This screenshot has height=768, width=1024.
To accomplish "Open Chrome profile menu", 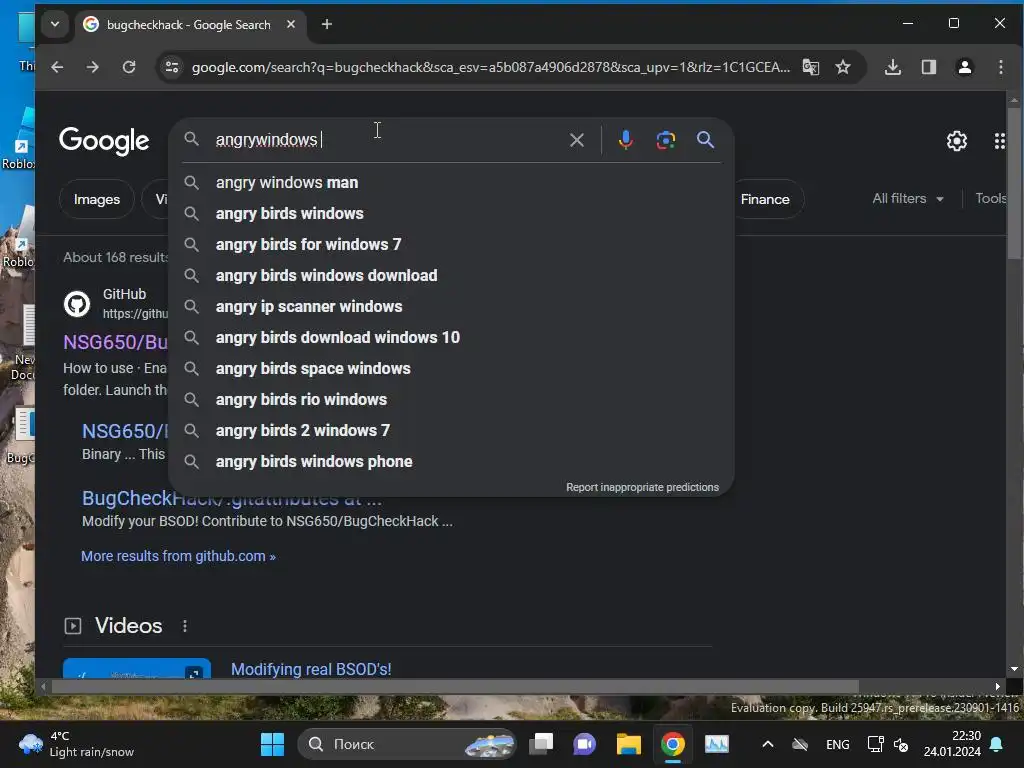I will [965, 67].
